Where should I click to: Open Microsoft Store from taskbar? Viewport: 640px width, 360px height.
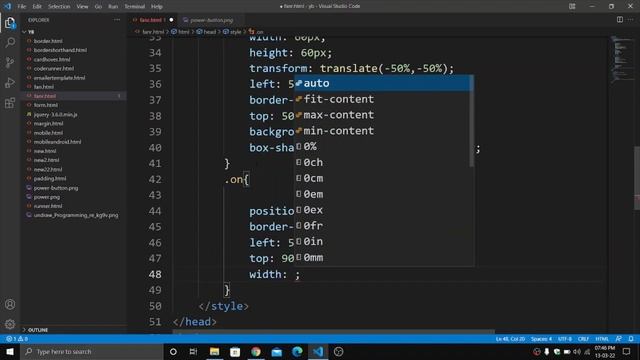pos(235,351)
